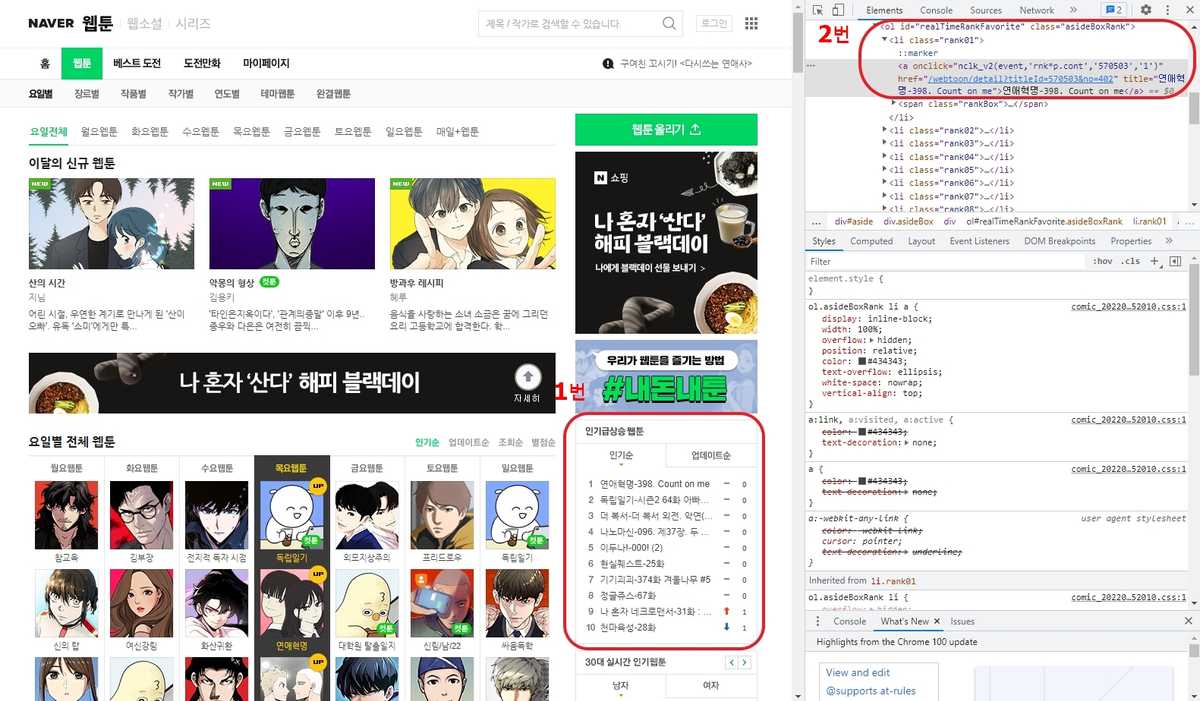Select 남자 in realtime popular webtoons
The image size is (1200, 701).
pyautogui.click(x=621, y=686)
